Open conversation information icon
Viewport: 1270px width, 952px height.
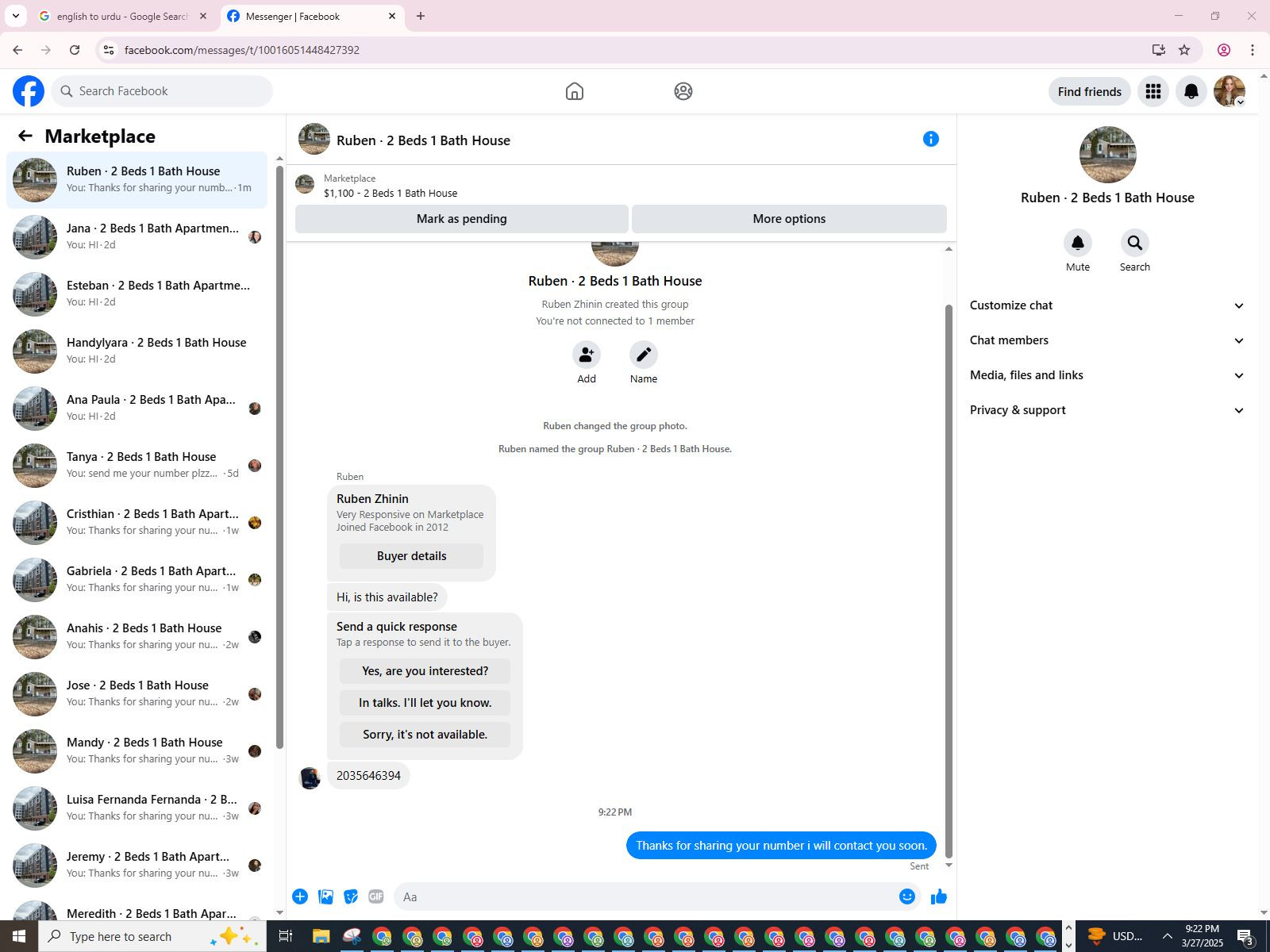tap(931, 140)
